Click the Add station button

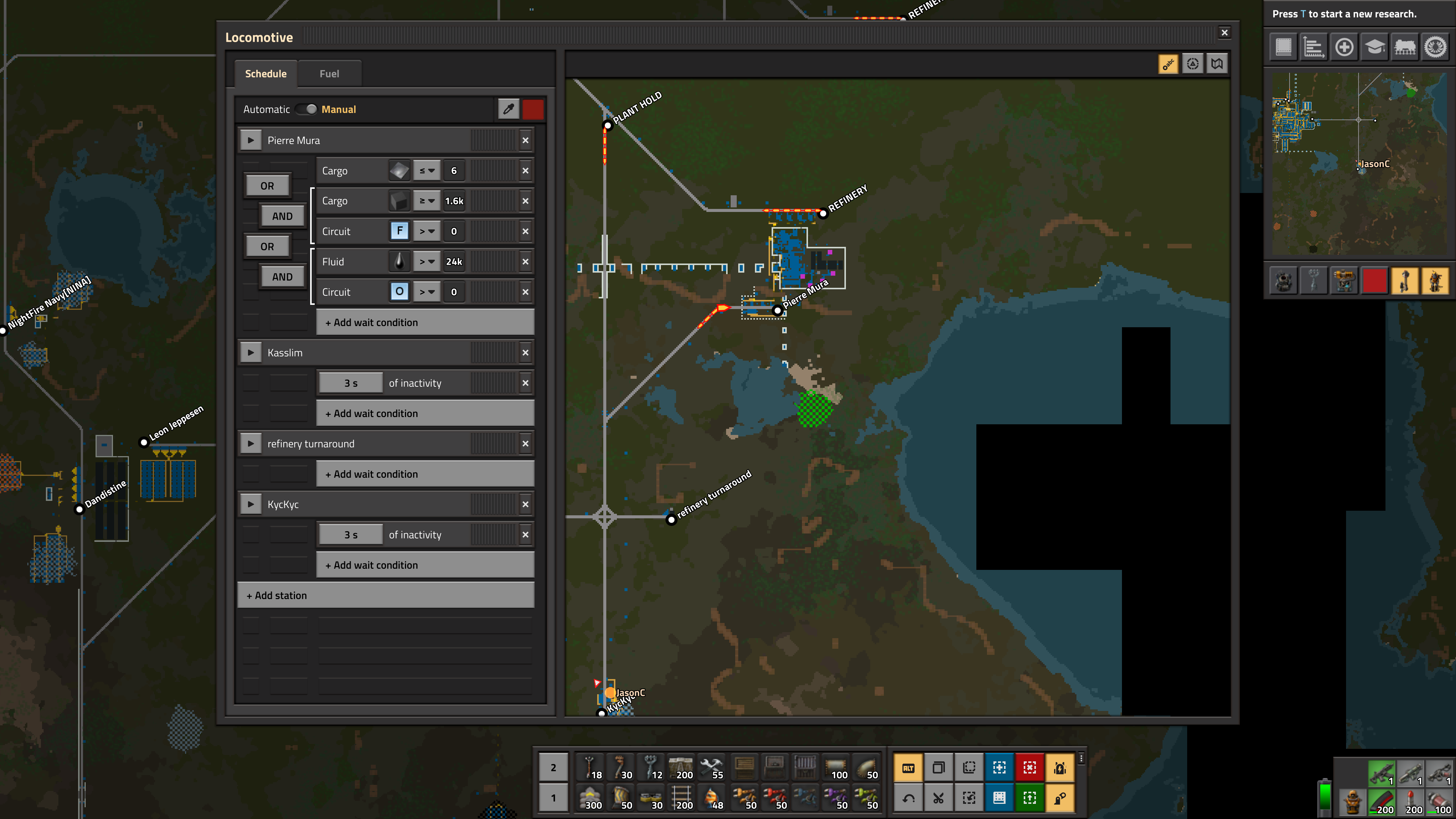(x=386, y=595)
